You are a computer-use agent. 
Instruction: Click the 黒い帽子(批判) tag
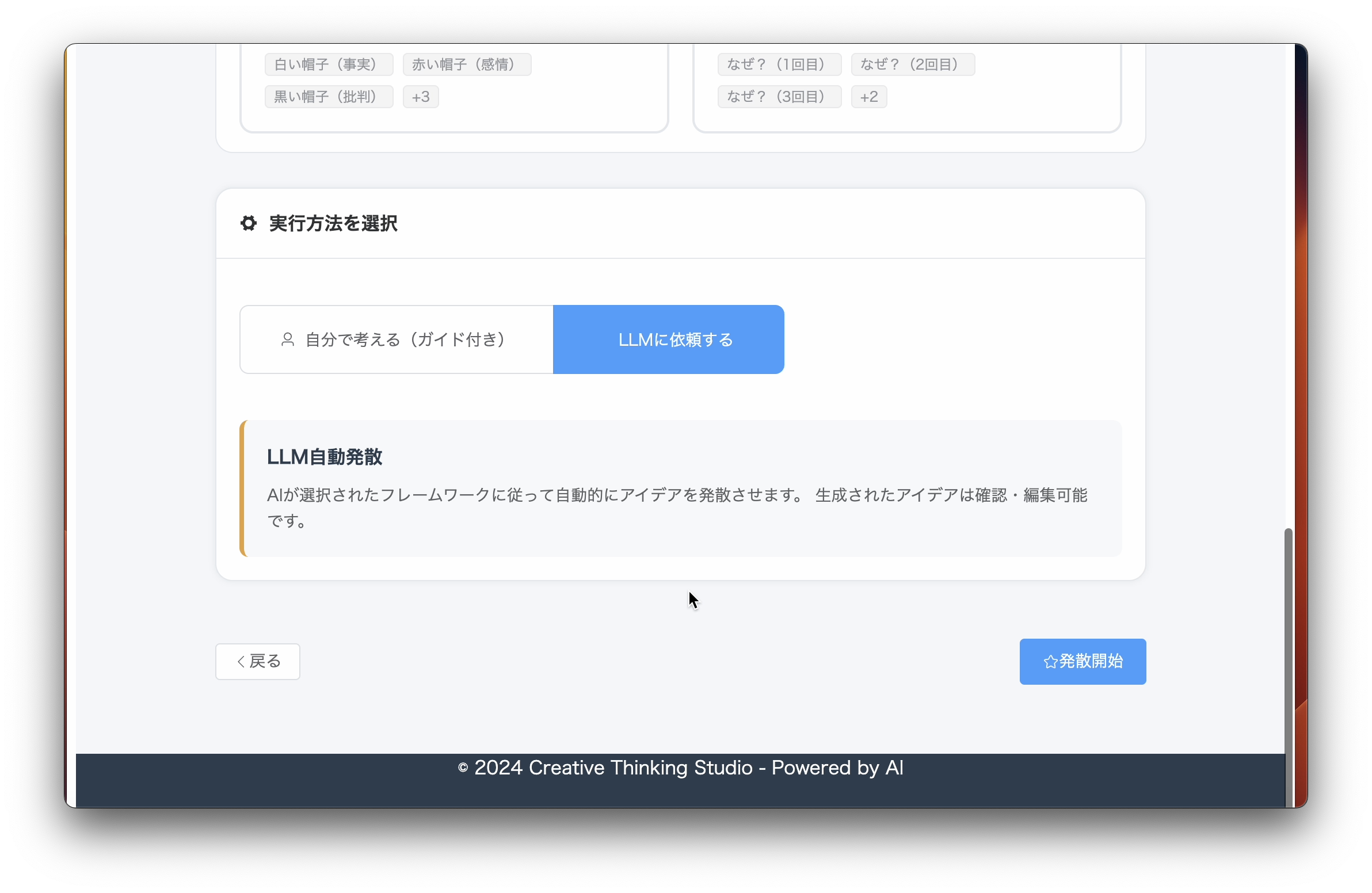tap(329, 97)
